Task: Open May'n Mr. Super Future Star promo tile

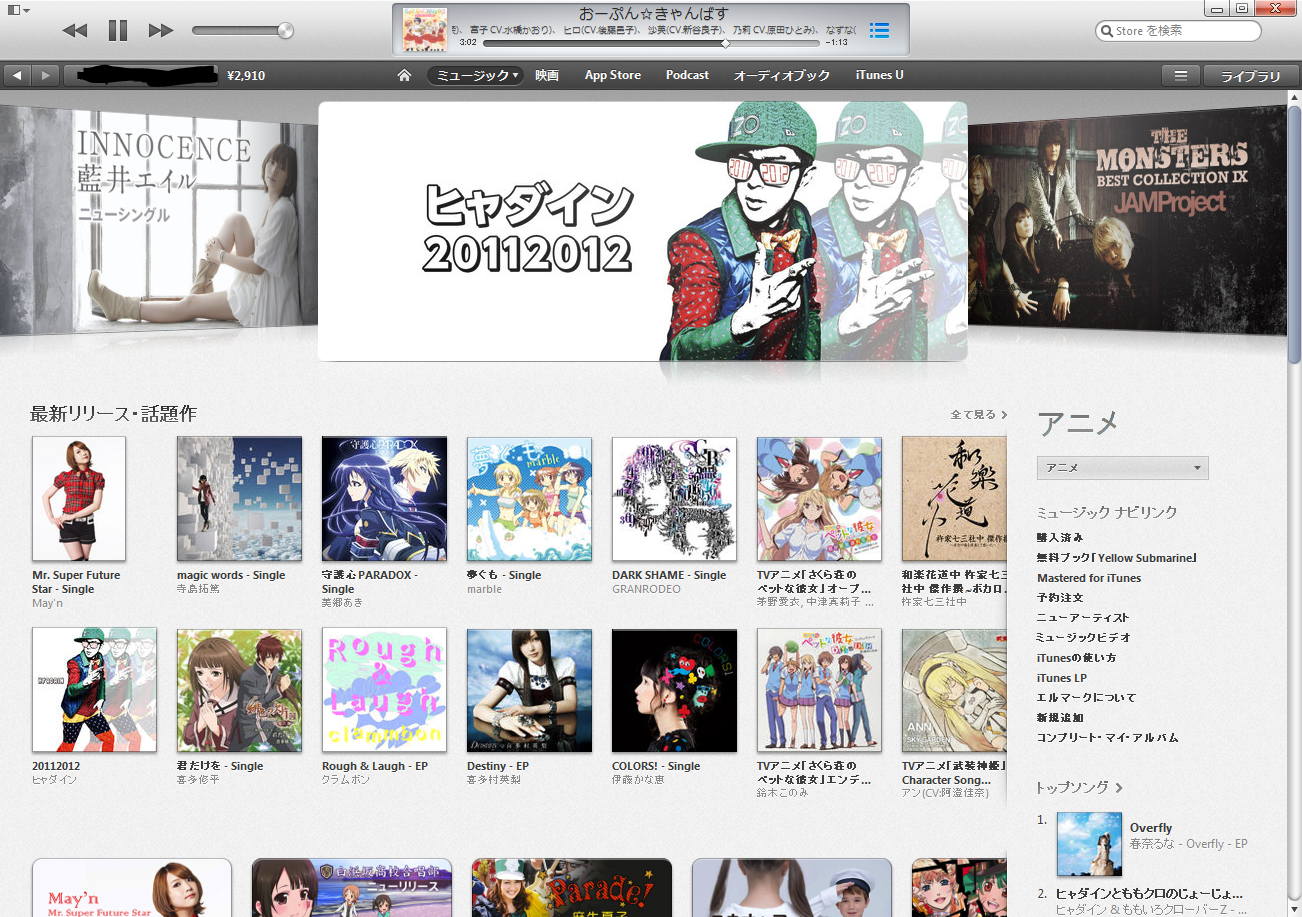Action: pyautogui.click(x=132, y=888)
